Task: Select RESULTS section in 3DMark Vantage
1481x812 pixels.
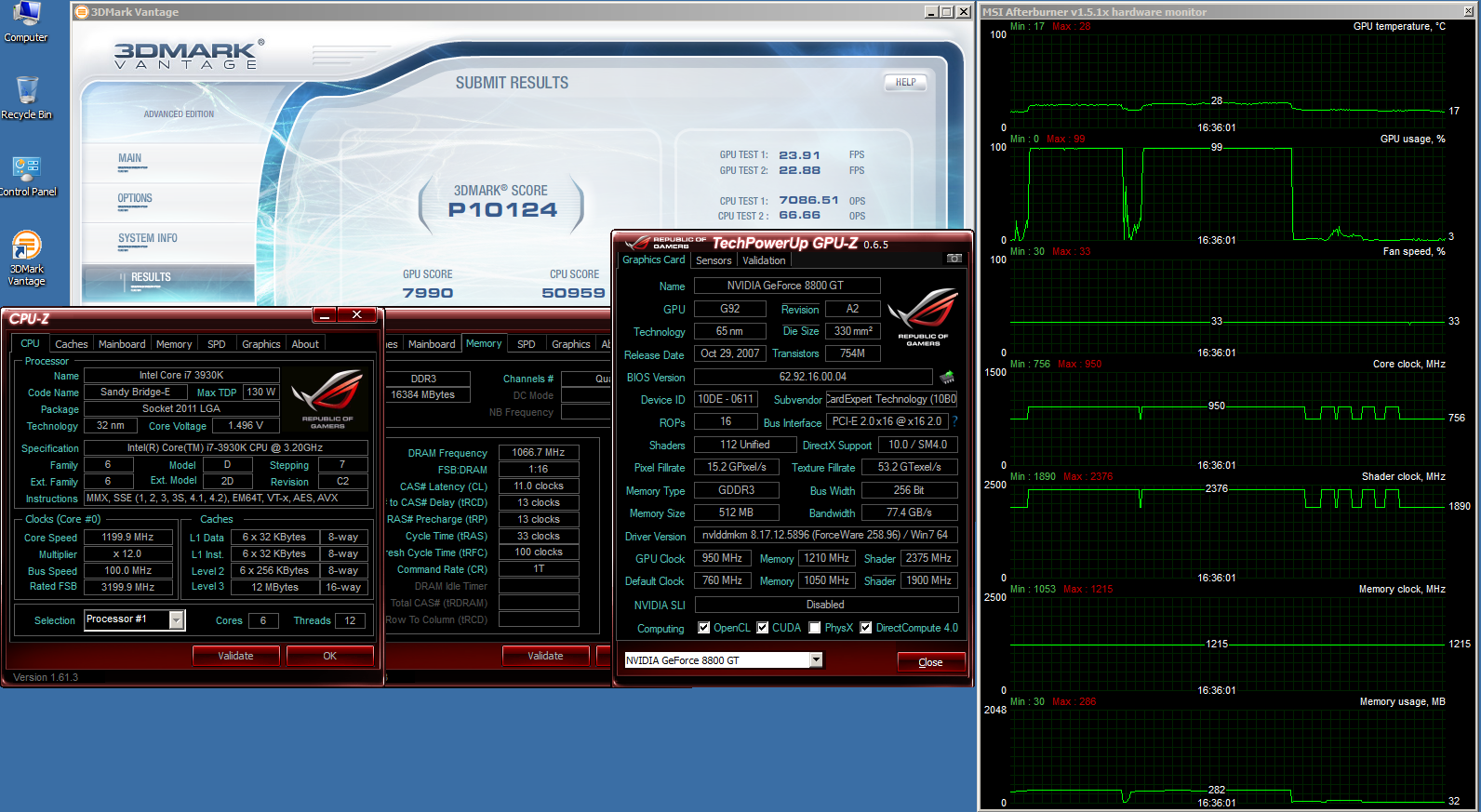Action: (x=168, y=283)
